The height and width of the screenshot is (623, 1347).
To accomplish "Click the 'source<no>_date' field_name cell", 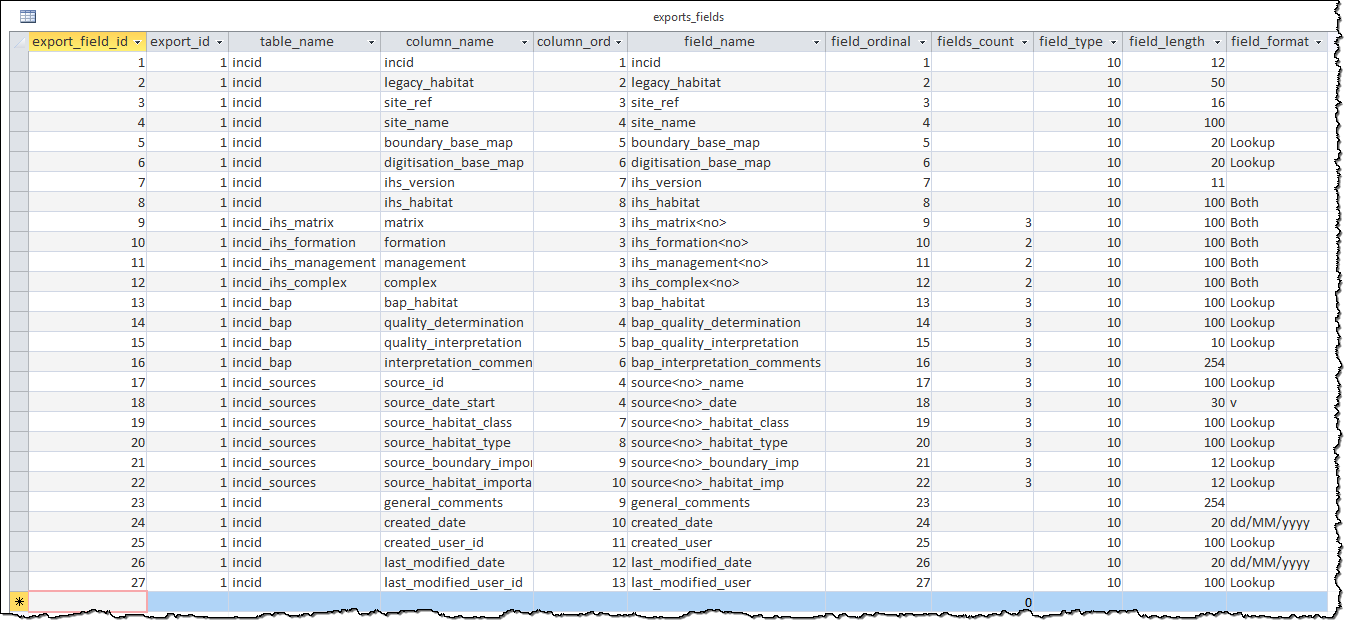I will tap(727, 402).
